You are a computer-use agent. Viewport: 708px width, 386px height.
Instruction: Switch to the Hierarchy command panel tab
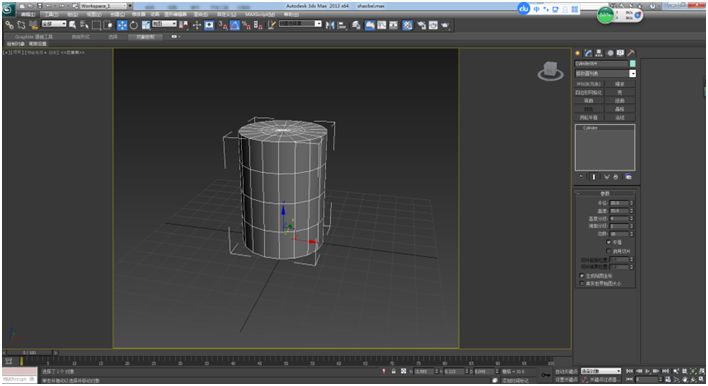[599, 53]
